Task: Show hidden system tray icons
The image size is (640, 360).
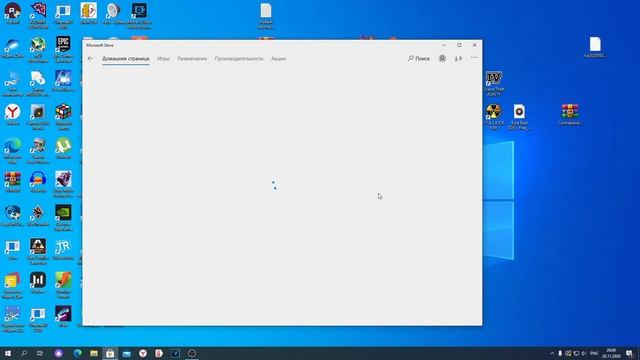Action: coord(552,353)
